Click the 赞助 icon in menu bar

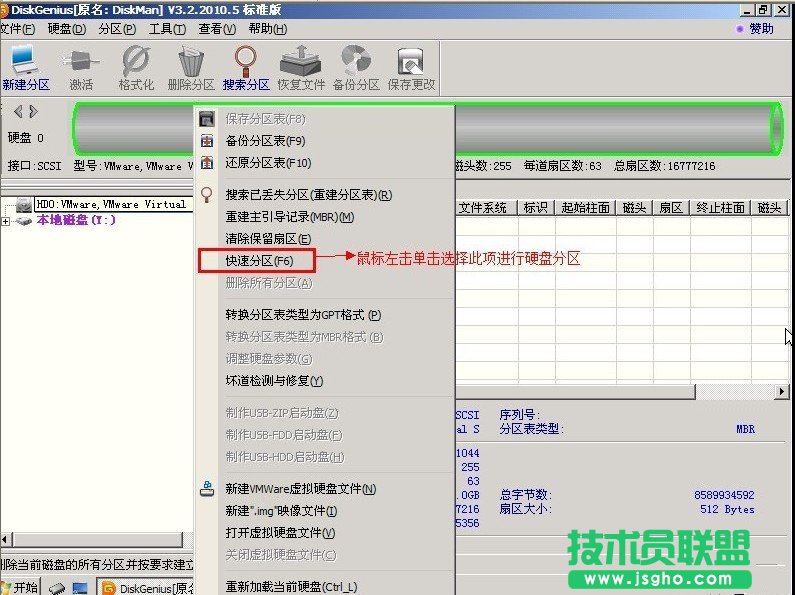click(x=740, y=29)
